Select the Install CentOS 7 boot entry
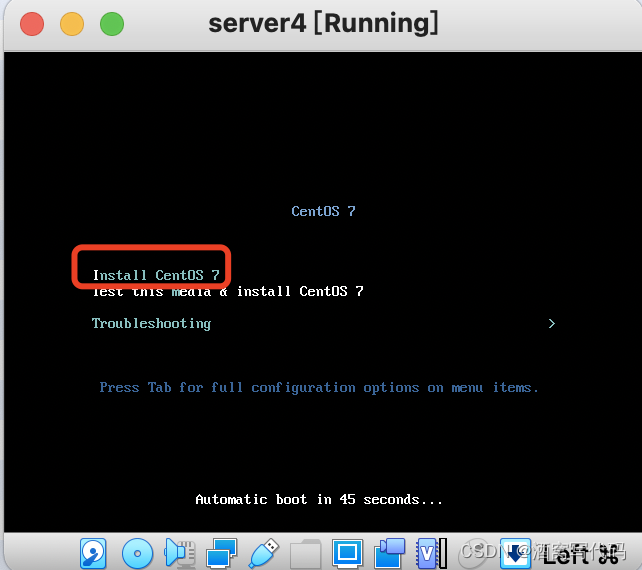Screen dimensions: 642x570 pos(156,275)
